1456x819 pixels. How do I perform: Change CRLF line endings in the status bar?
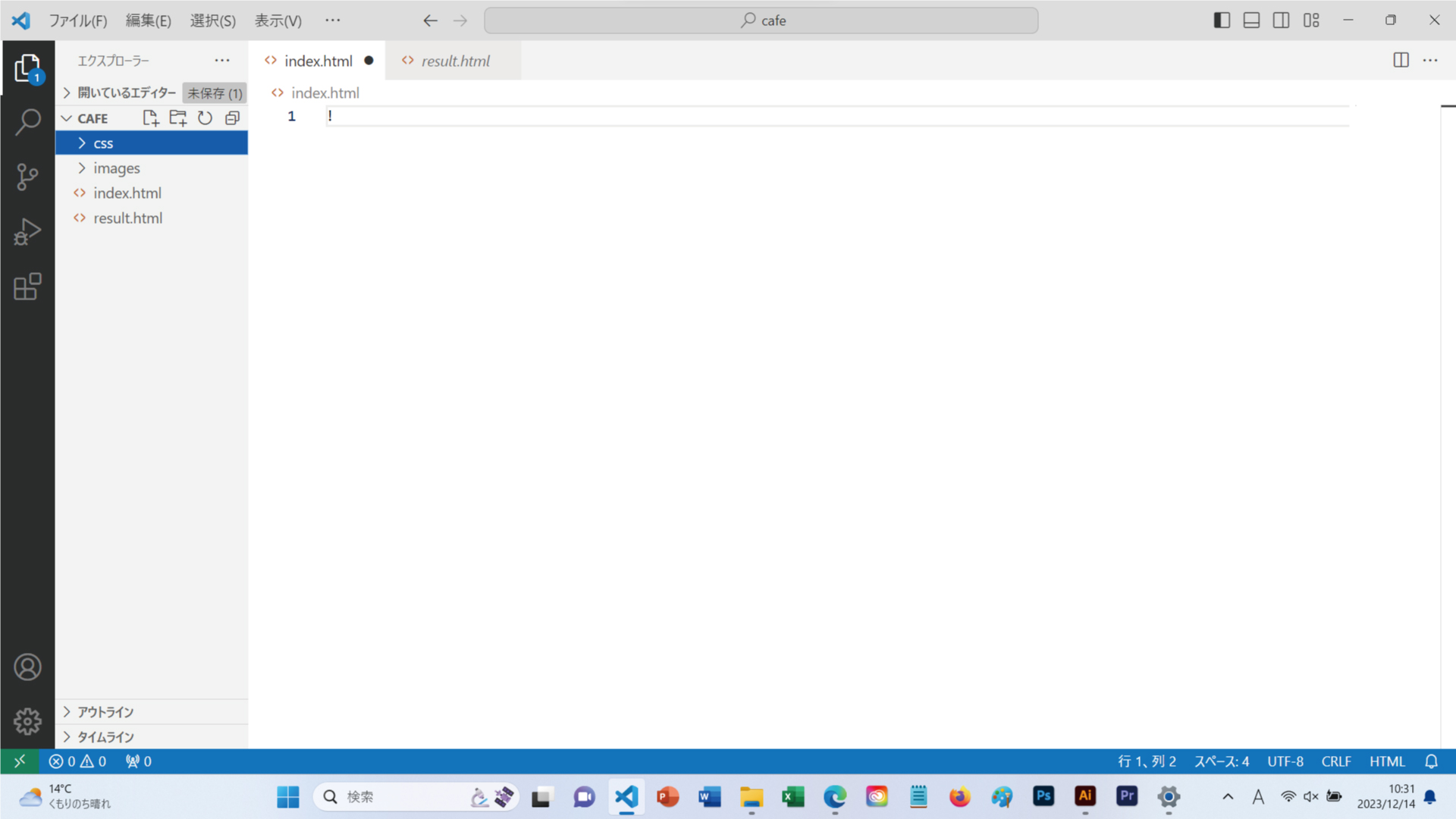pyautogui.click(x=1336, y=761)
